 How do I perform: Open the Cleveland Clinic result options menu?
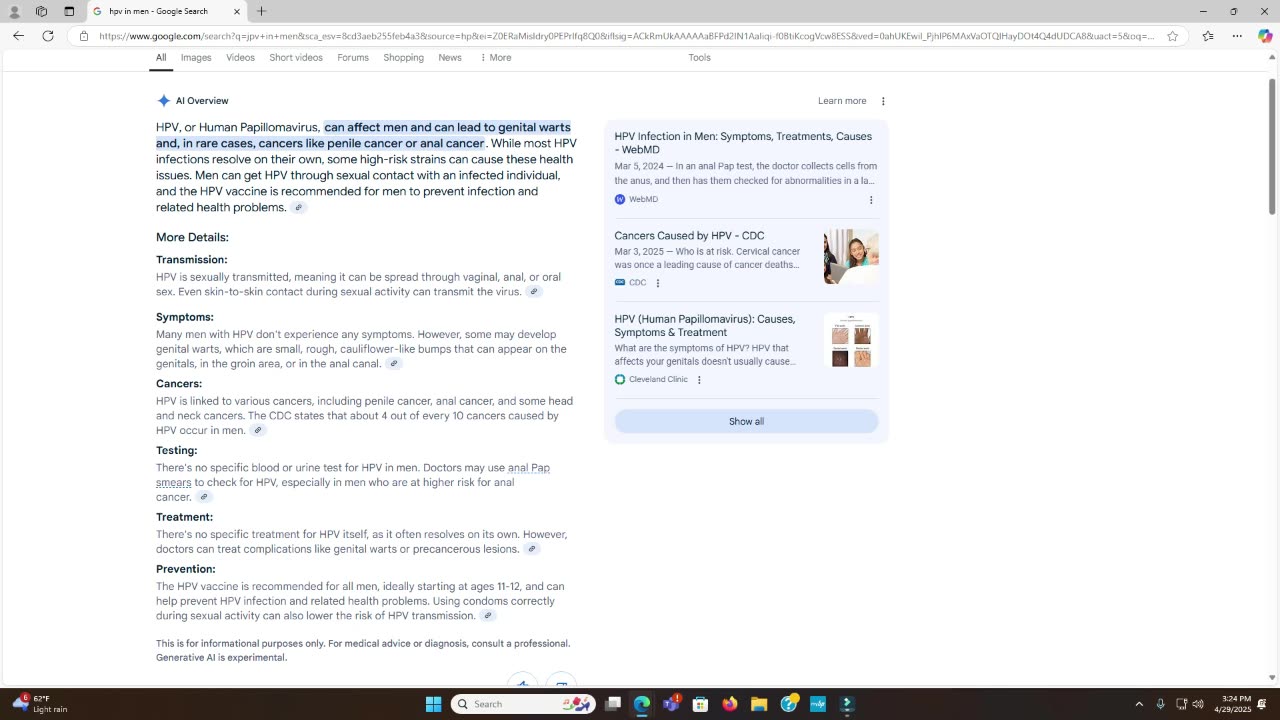699,380
